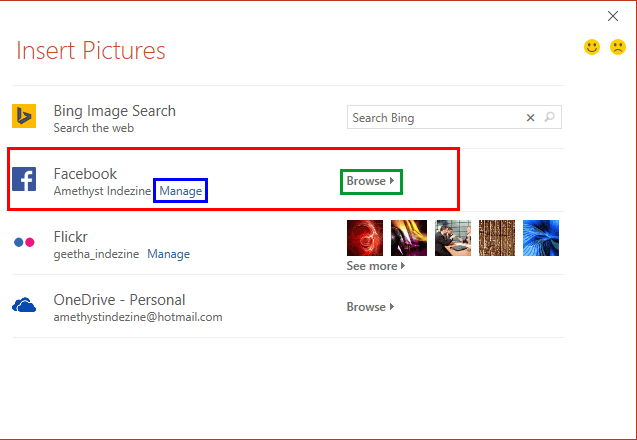Viewport: 637px width, 440px height.
Task: Click the Facebook logo icon
Action: [x=24, y=179]
